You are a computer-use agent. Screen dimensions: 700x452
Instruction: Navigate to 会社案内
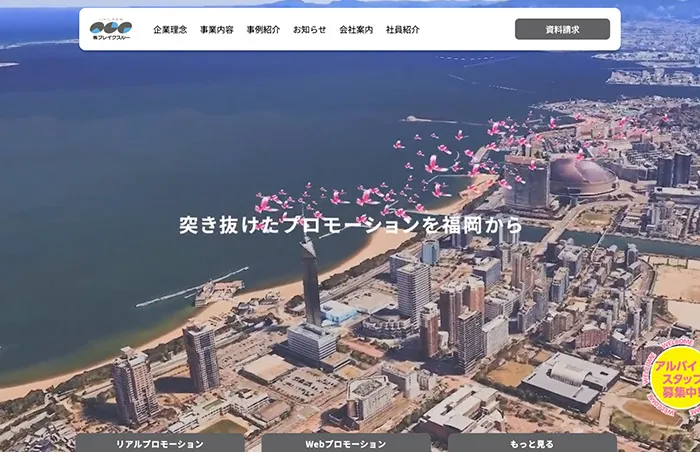[x=356, y=30]
